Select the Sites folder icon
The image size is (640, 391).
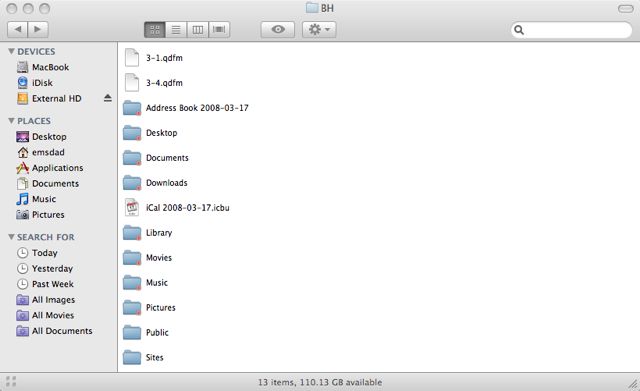132,357
